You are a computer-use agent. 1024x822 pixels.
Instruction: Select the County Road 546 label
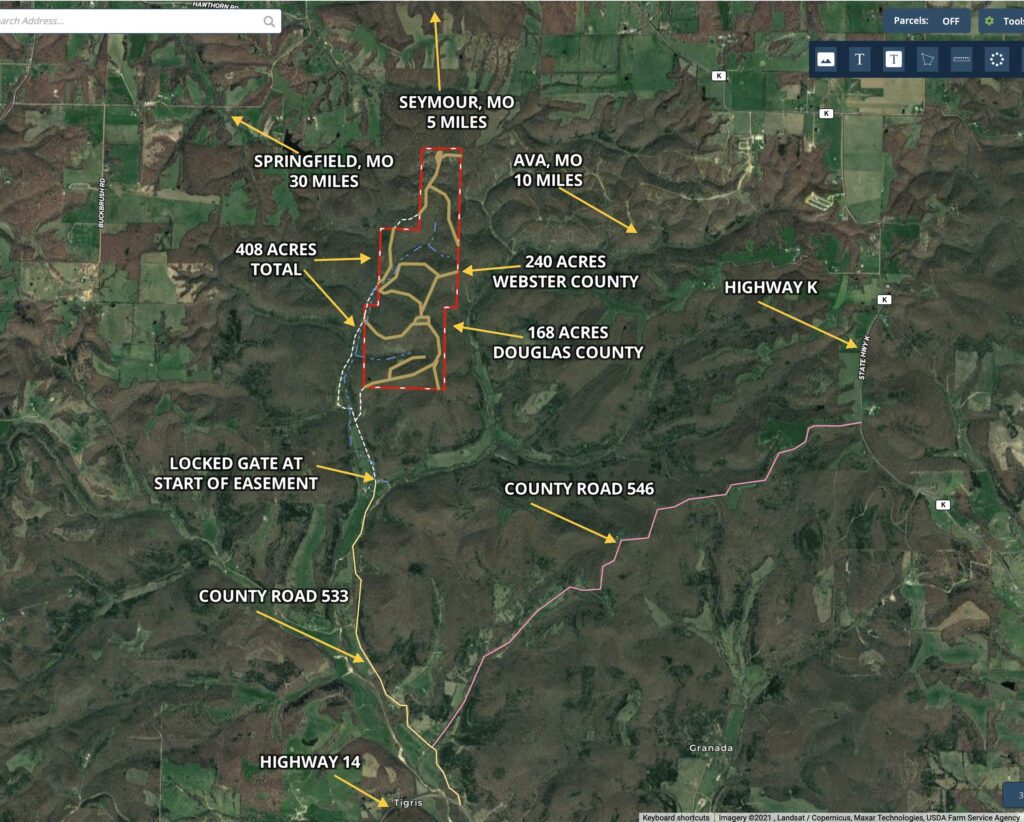coord(579,489)
